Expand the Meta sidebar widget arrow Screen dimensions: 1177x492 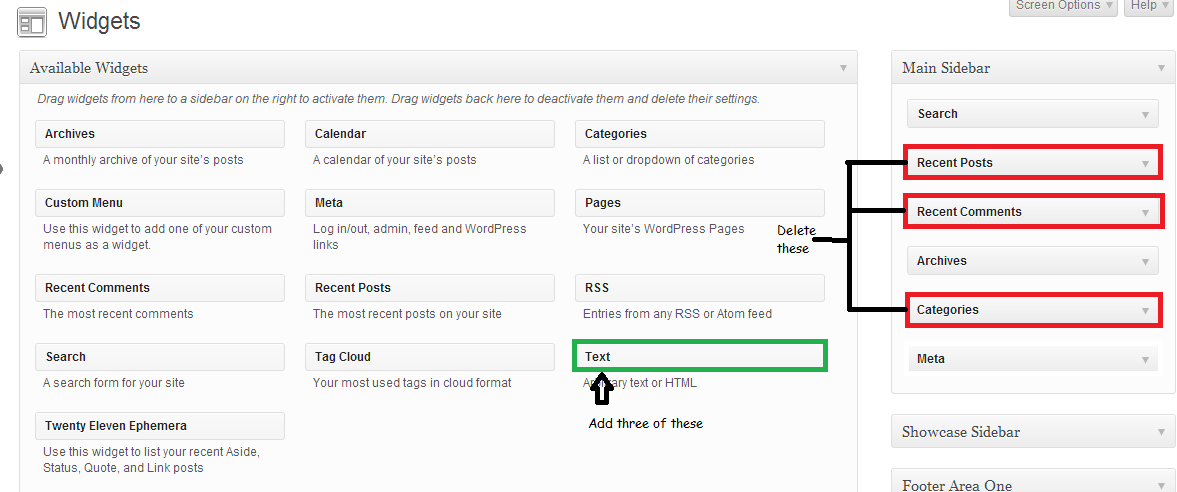point(1145,359)
